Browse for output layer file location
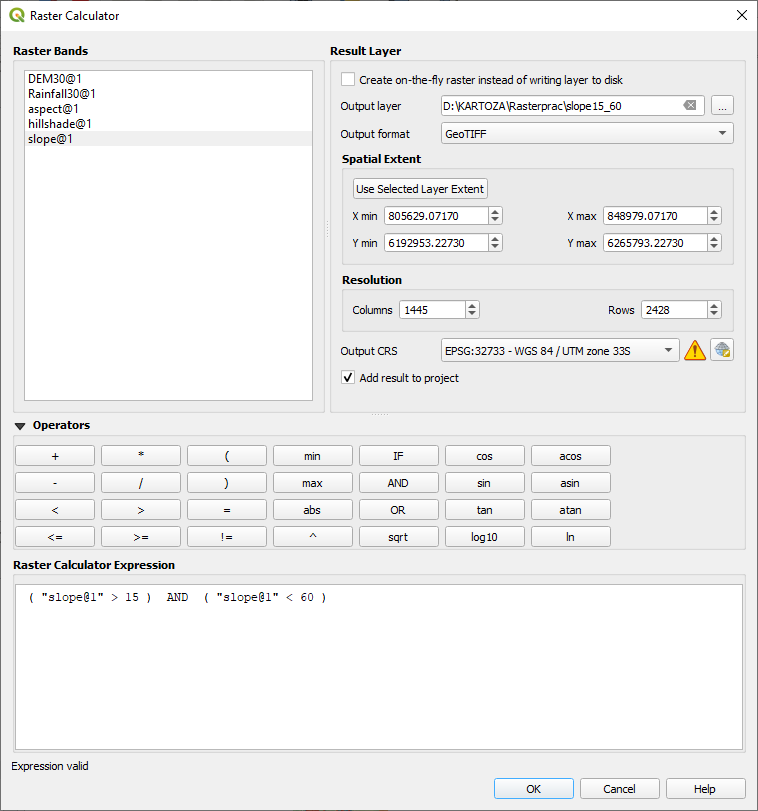The image size is (758, 811). coord(722,106)
